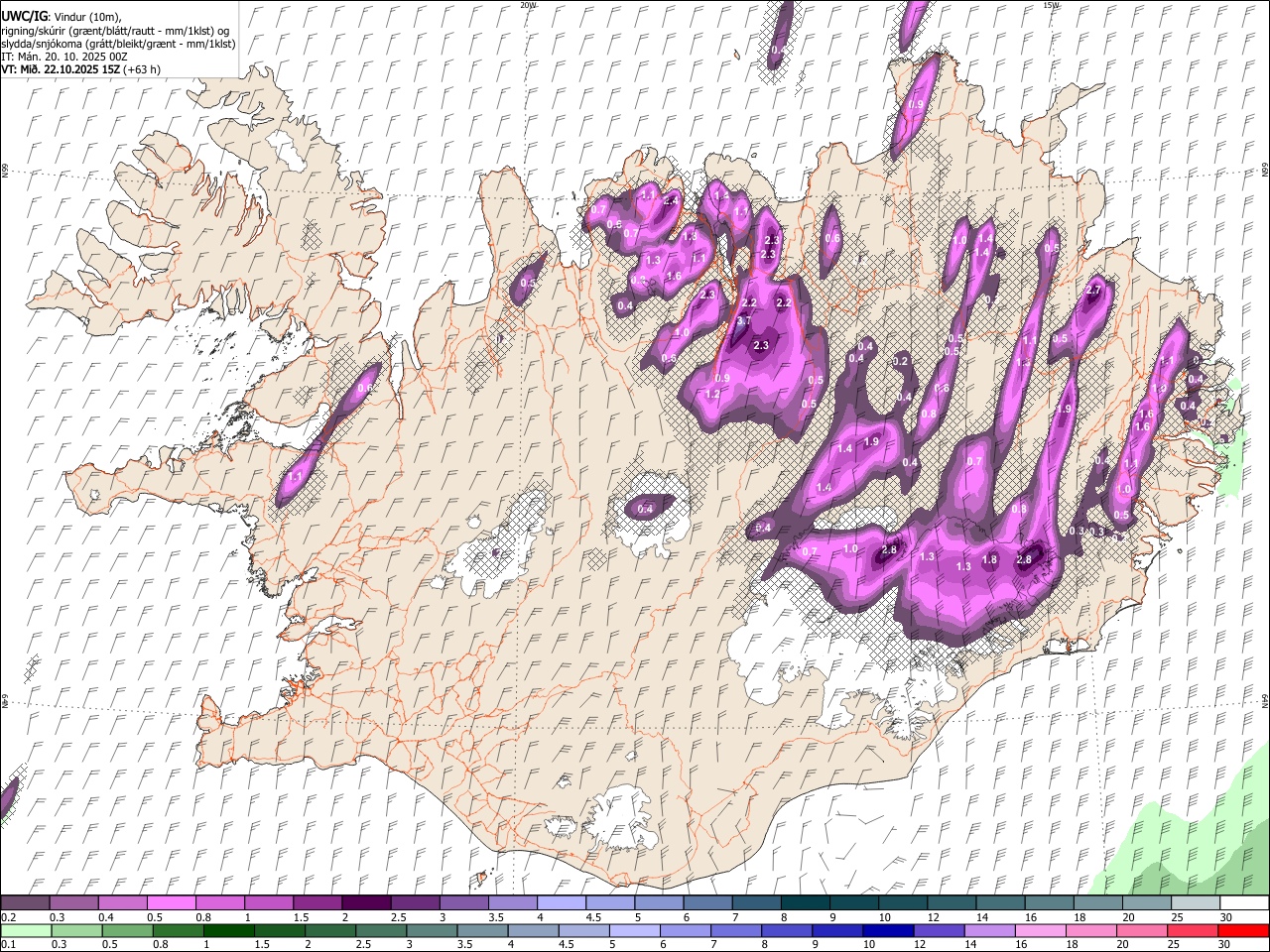Image resolution: width=1270 pixels, height=952 pixels.
Task: Select the 'Vindur (10m)' heading text
Action: (x=87, y=16)
